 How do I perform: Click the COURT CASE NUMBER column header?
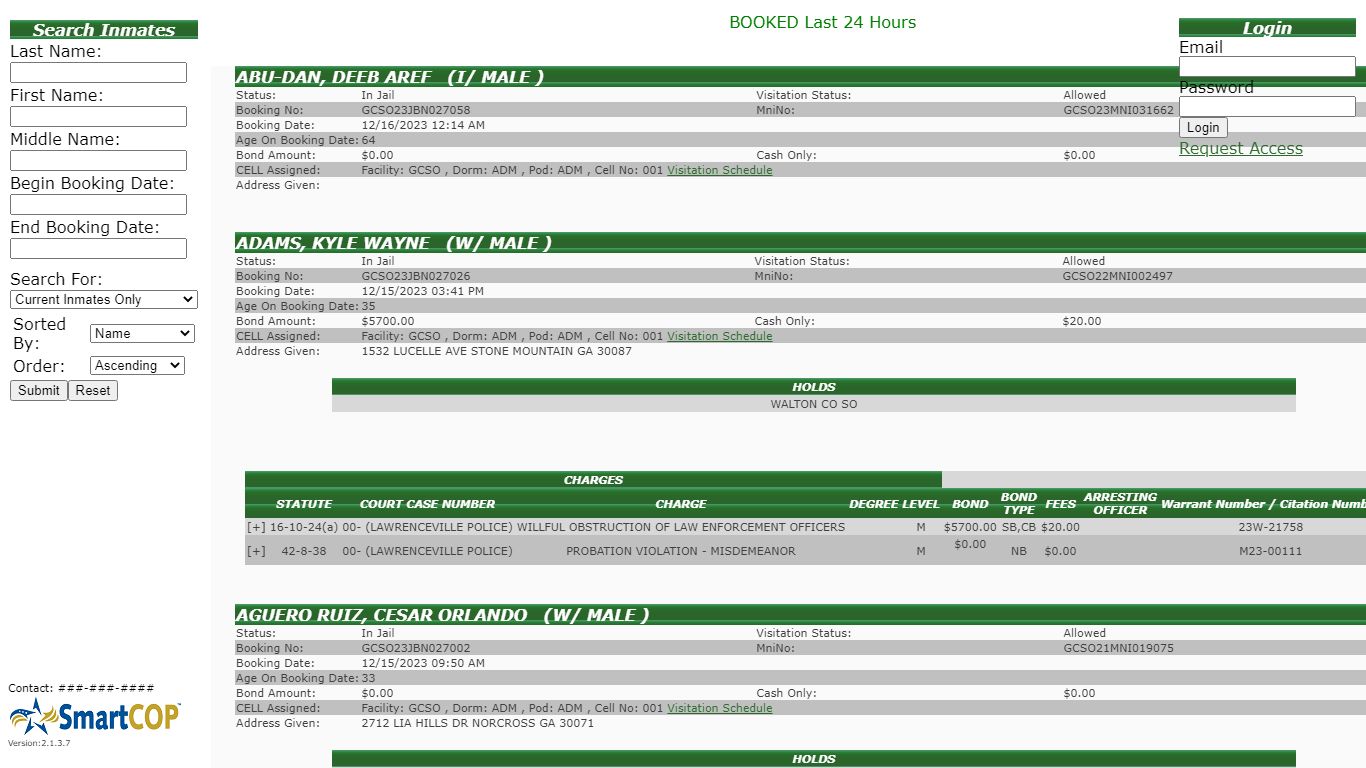[x=427, y=504]
